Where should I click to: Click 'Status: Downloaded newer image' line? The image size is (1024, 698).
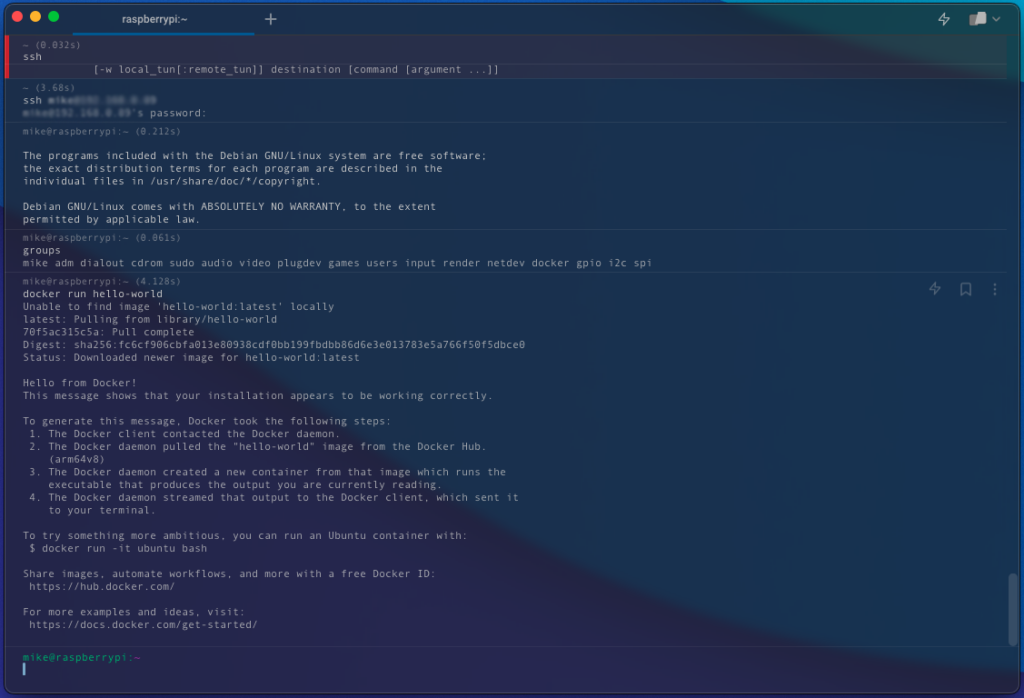click(191, 357)
